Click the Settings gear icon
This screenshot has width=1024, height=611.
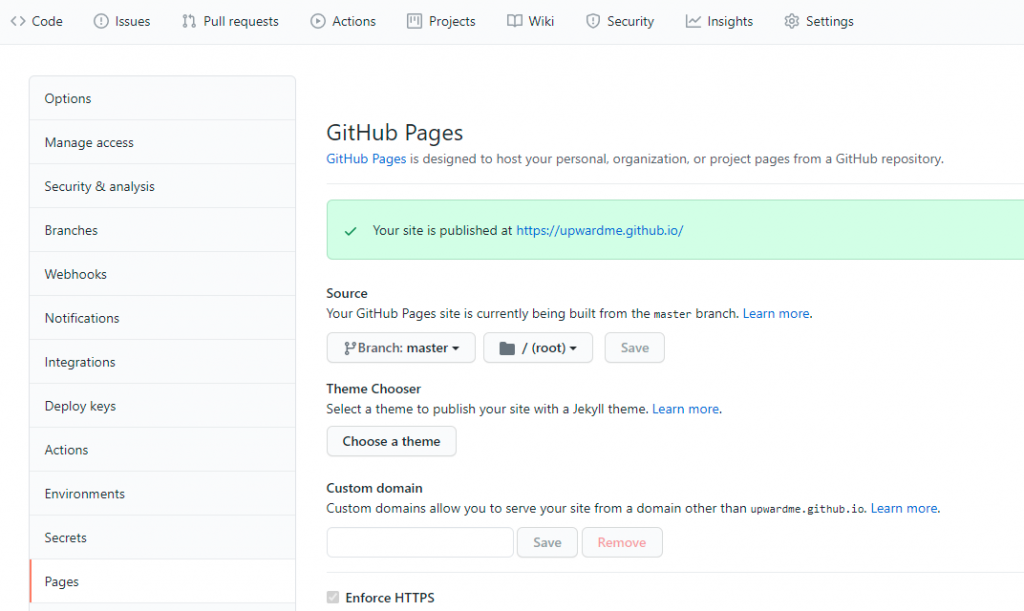coord(792,22)
